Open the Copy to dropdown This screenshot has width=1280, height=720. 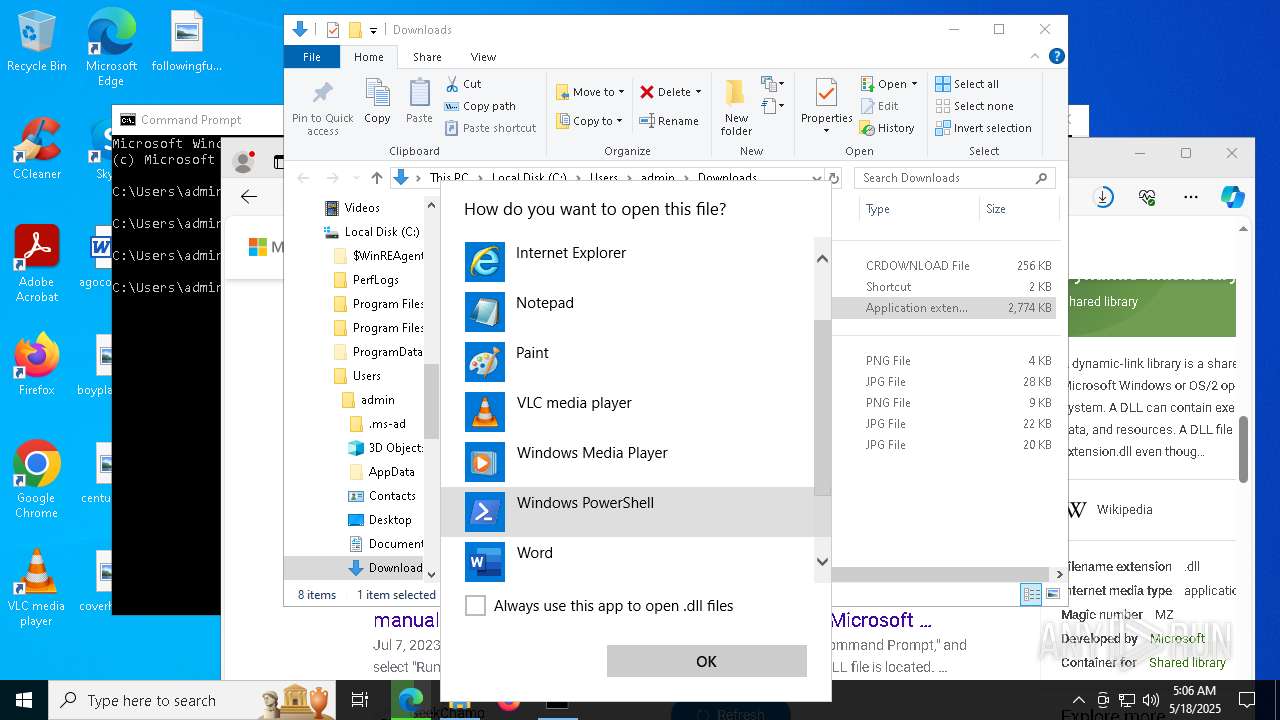tap(590, 121)
